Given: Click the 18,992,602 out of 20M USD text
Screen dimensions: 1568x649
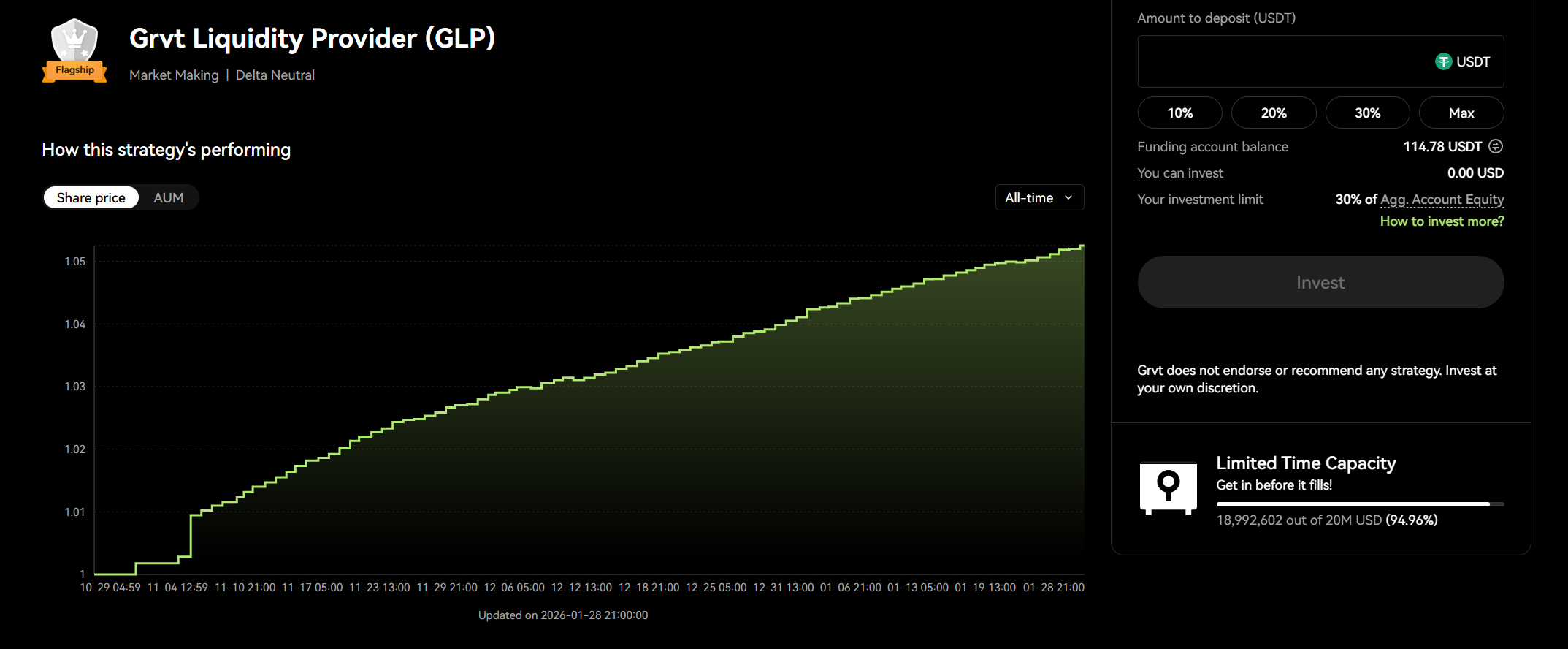Looking at the screenshot, I should [x=1299, y=520].
